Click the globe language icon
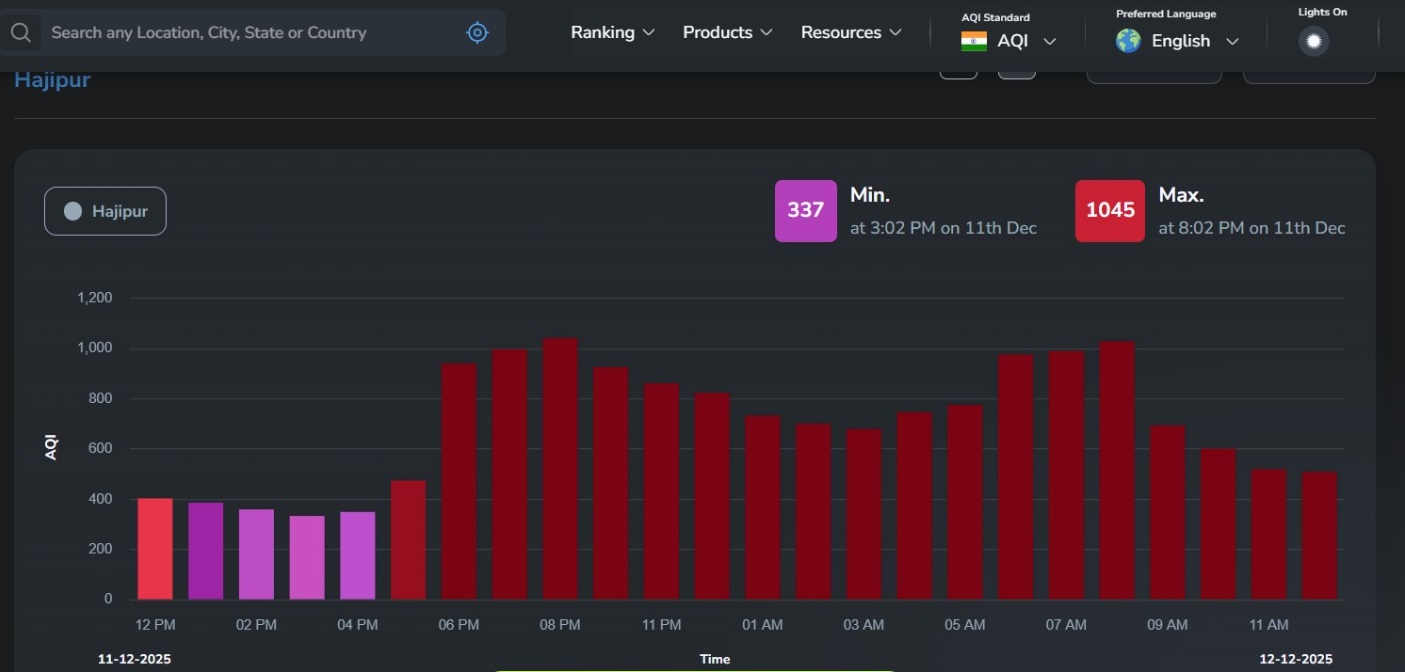This screenshot has width=1405, height=672. [x=1128, y=41]
